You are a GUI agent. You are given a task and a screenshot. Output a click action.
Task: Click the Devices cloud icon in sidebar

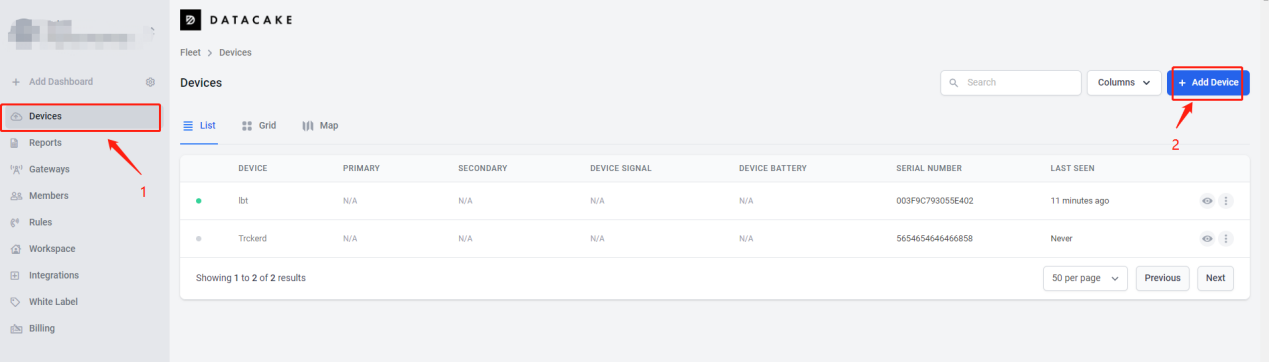click(x=16, y=117)
